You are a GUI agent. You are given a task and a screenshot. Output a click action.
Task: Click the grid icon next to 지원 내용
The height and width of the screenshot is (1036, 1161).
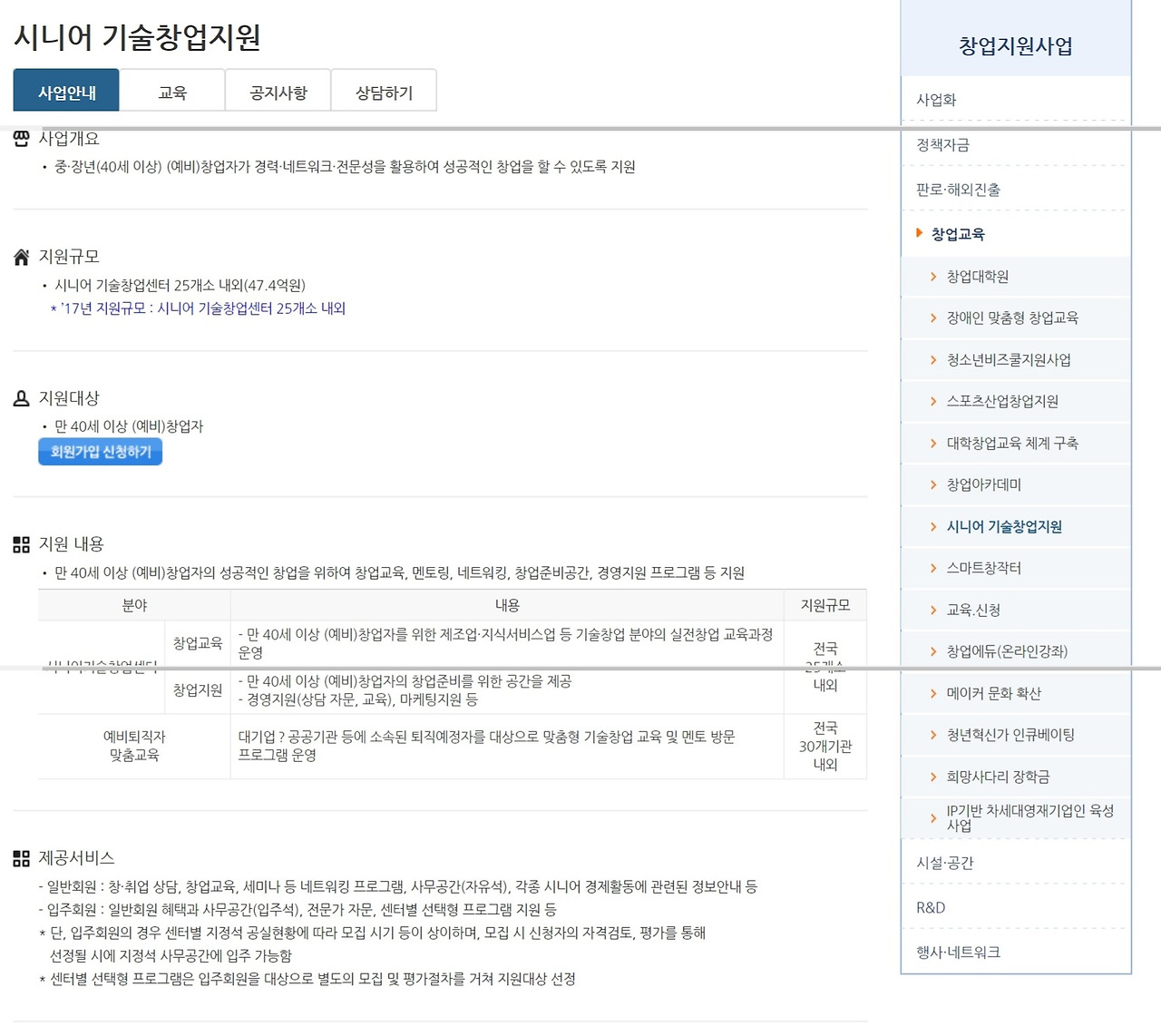(20, 543)
